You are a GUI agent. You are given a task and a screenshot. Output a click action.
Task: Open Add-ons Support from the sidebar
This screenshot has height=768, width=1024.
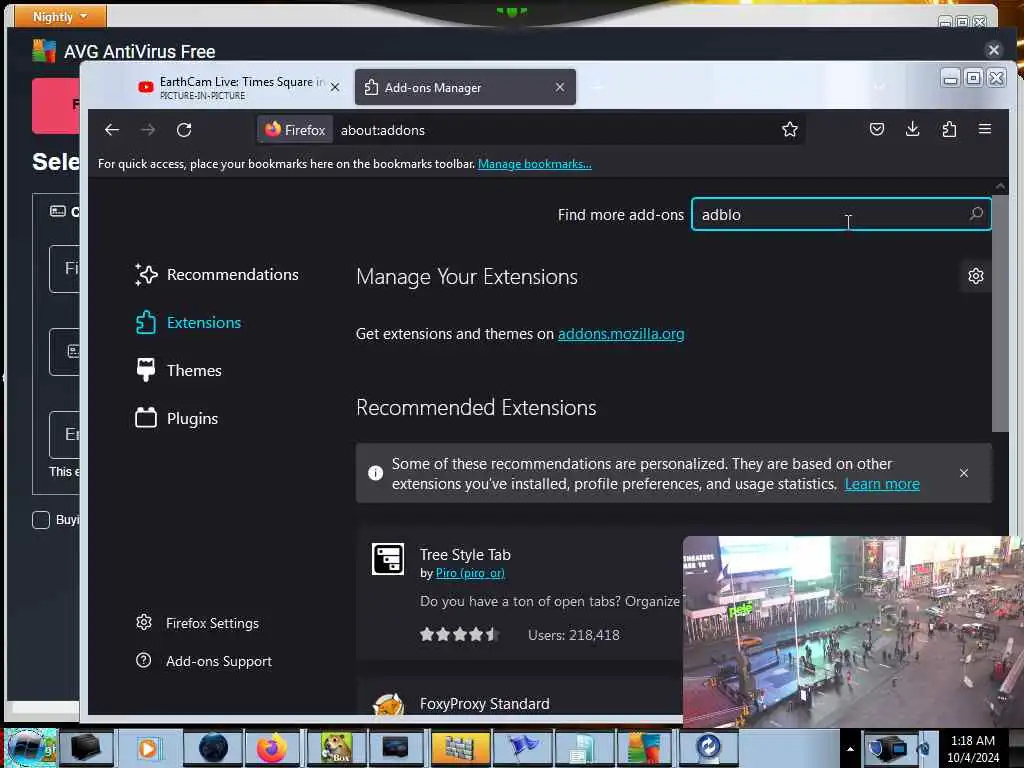tap(204, 661)
